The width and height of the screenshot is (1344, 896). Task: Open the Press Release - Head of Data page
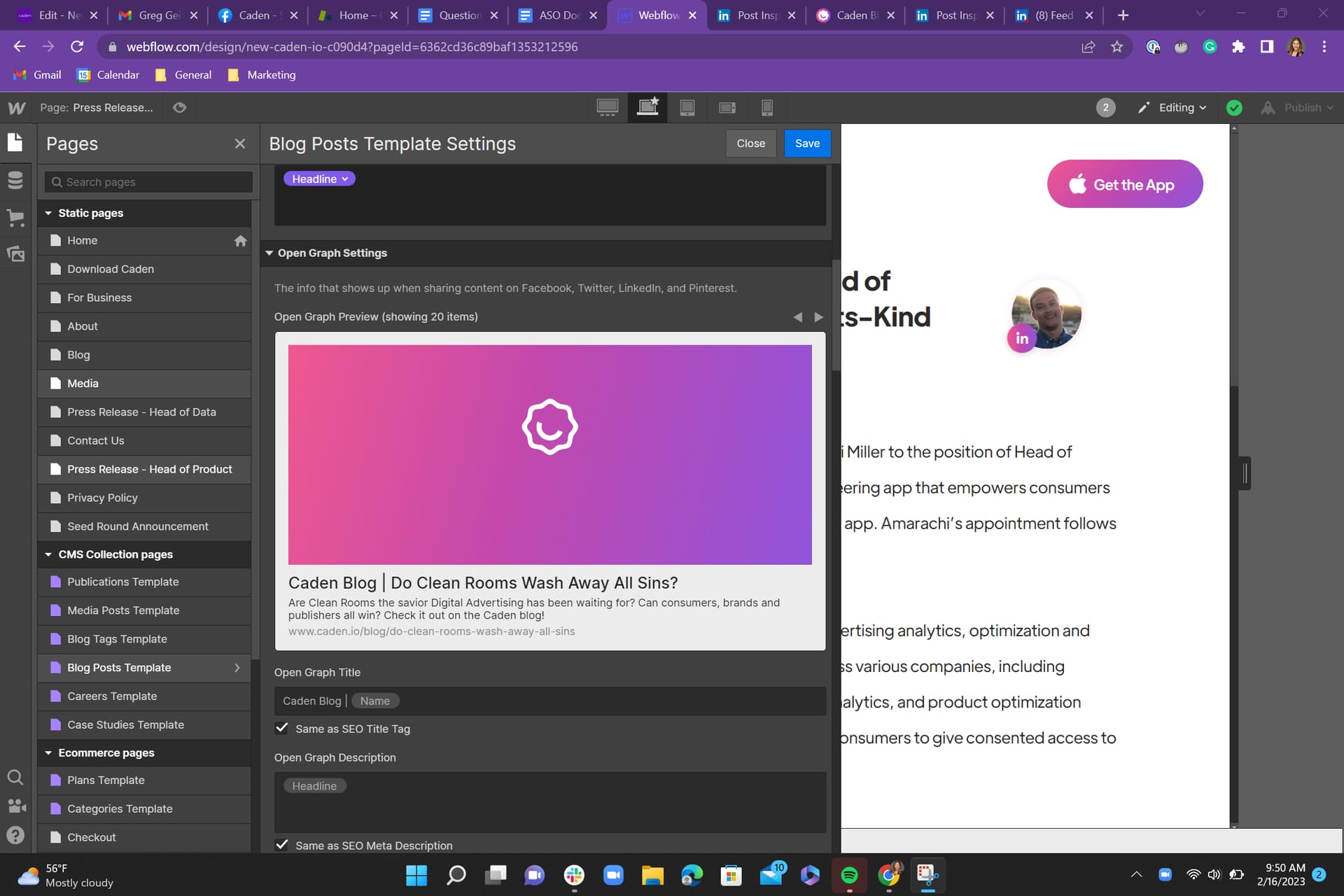pos(141,412)
